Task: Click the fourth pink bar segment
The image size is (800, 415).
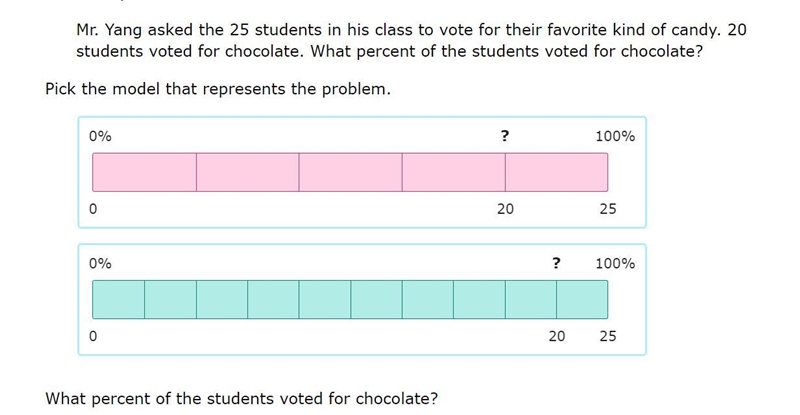Action: point(454,173)
